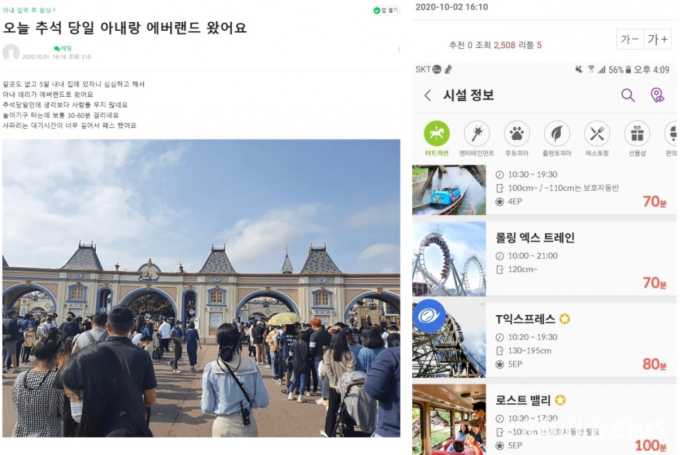Open the Everland entrance crowd photo
This screenshot has width=680, height=455.
[201, 288]
